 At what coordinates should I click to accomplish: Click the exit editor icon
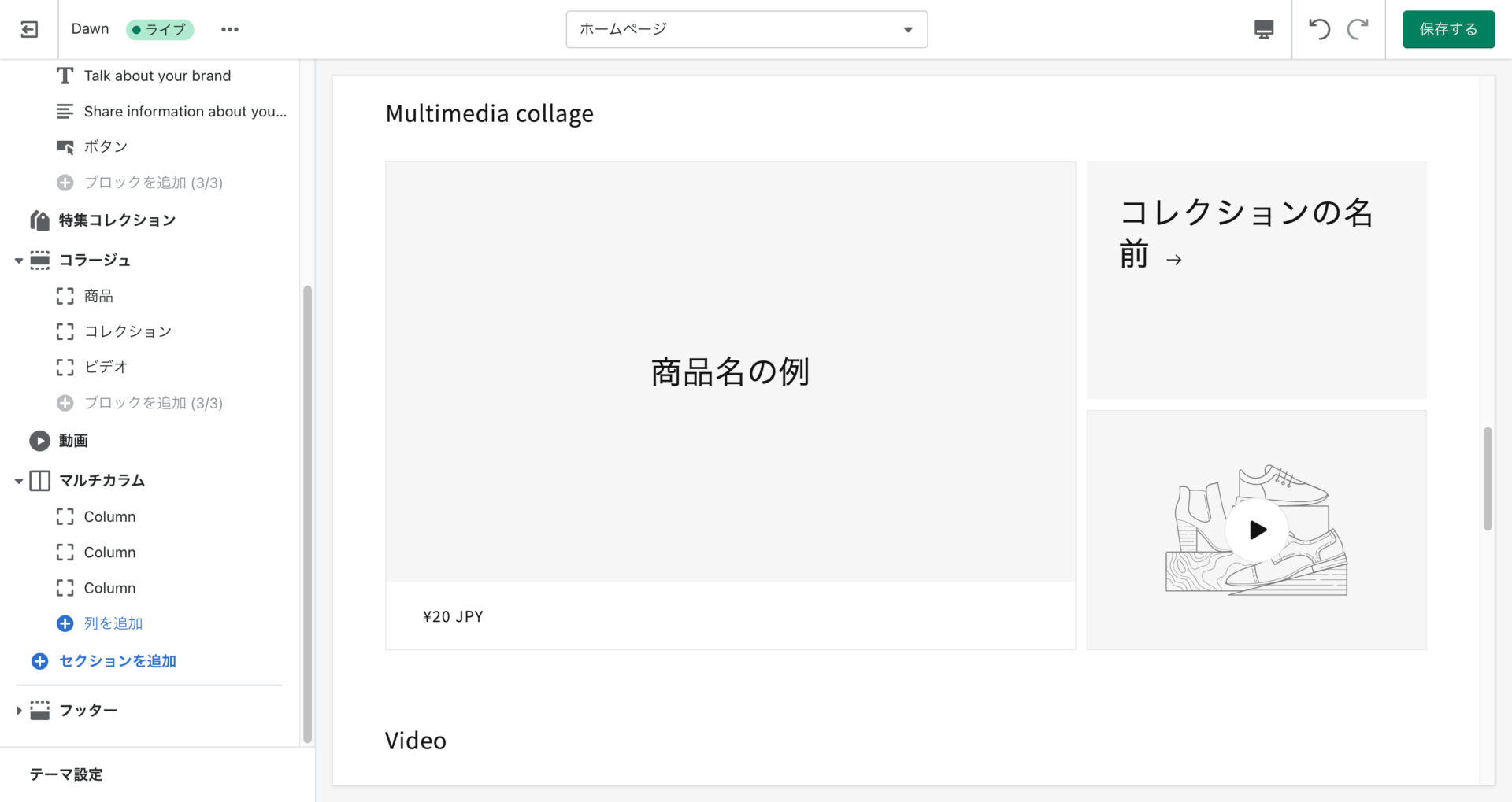tap(29, 30)
